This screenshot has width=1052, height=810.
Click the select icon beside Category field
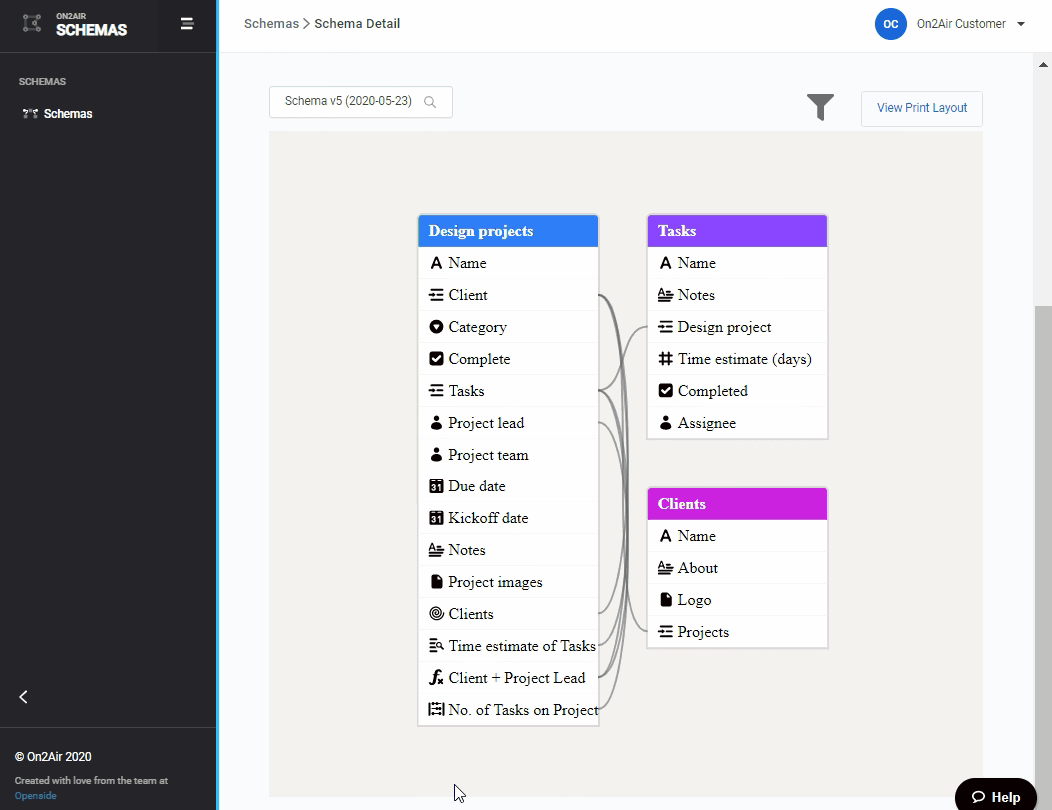(x=436, y=327)
